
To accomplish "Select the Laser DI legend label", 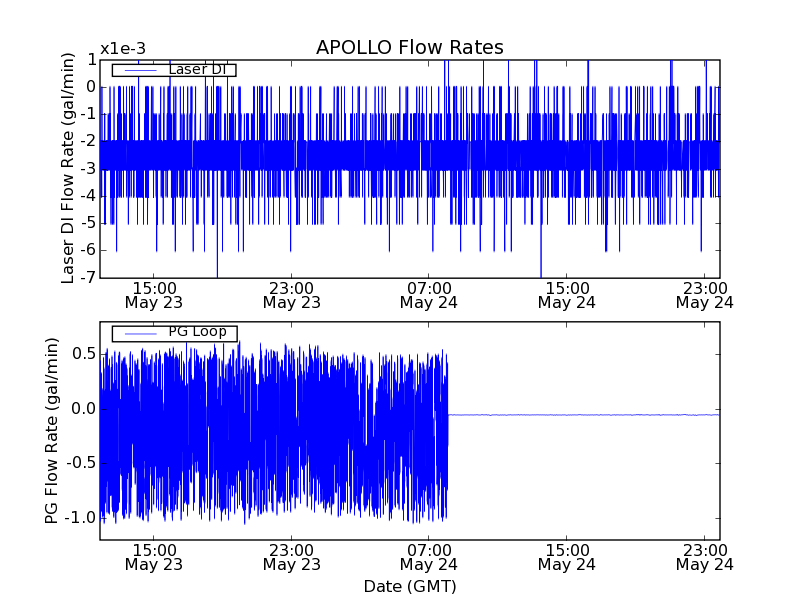I will click(196, 70).
